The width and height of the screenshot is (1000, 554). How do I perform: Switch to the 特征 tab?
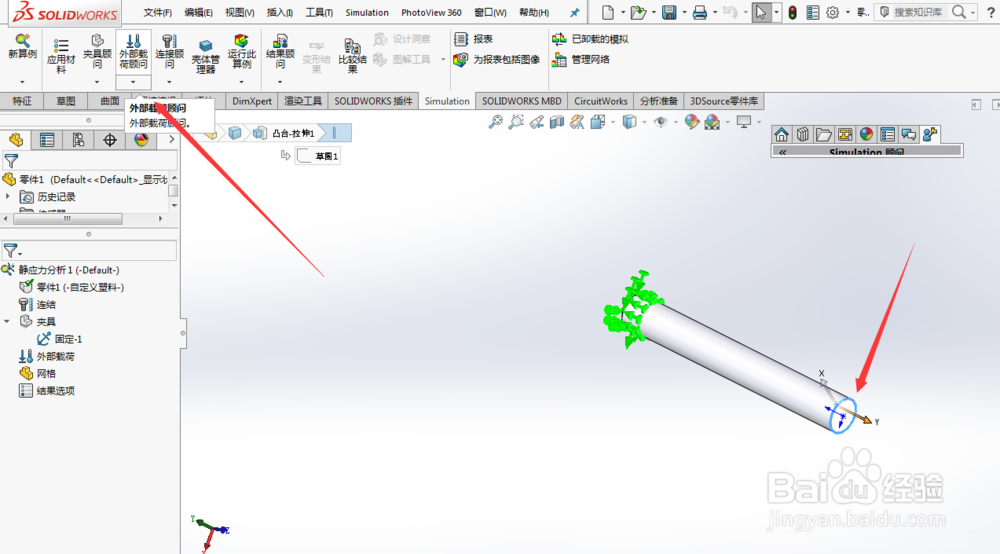pyautogui.click(x=22, y=101)
